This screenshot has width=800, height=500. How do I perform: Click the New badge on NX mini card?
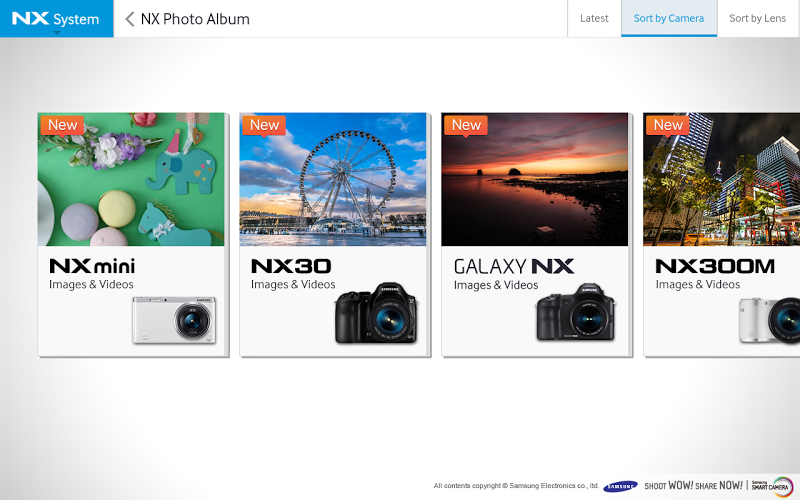pyautogui.click(x=62, y=126)
